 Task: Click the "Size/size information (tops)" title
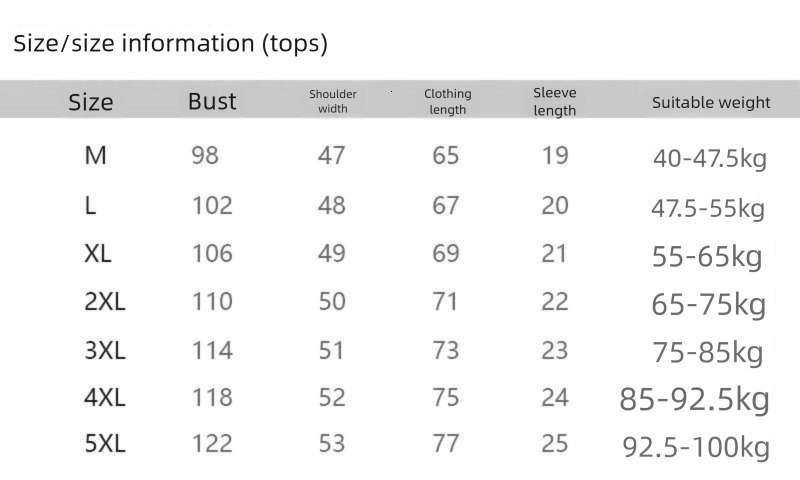(x=170, y=44)
